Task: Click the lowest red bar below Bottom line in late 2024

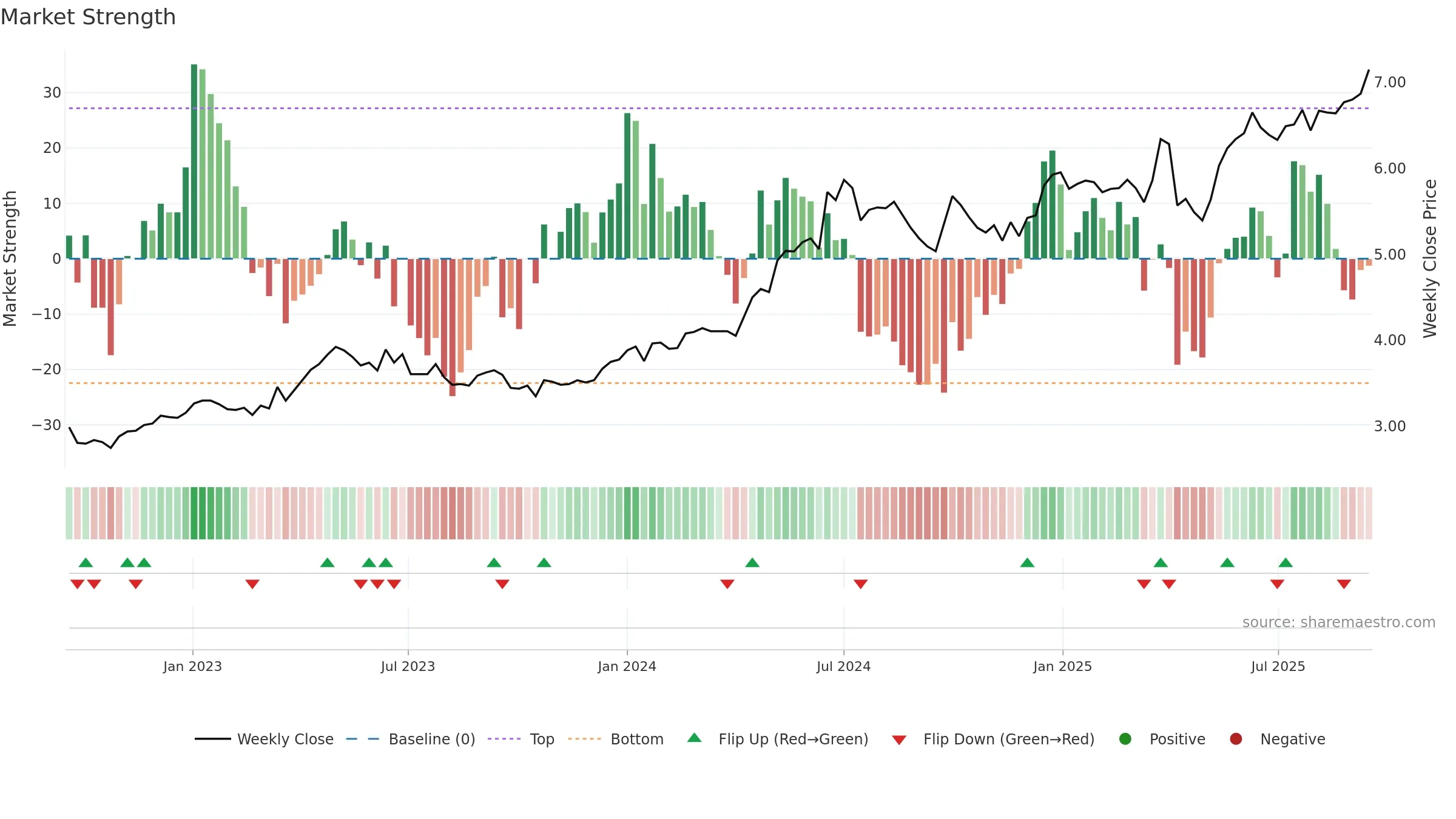Action: 944,326
